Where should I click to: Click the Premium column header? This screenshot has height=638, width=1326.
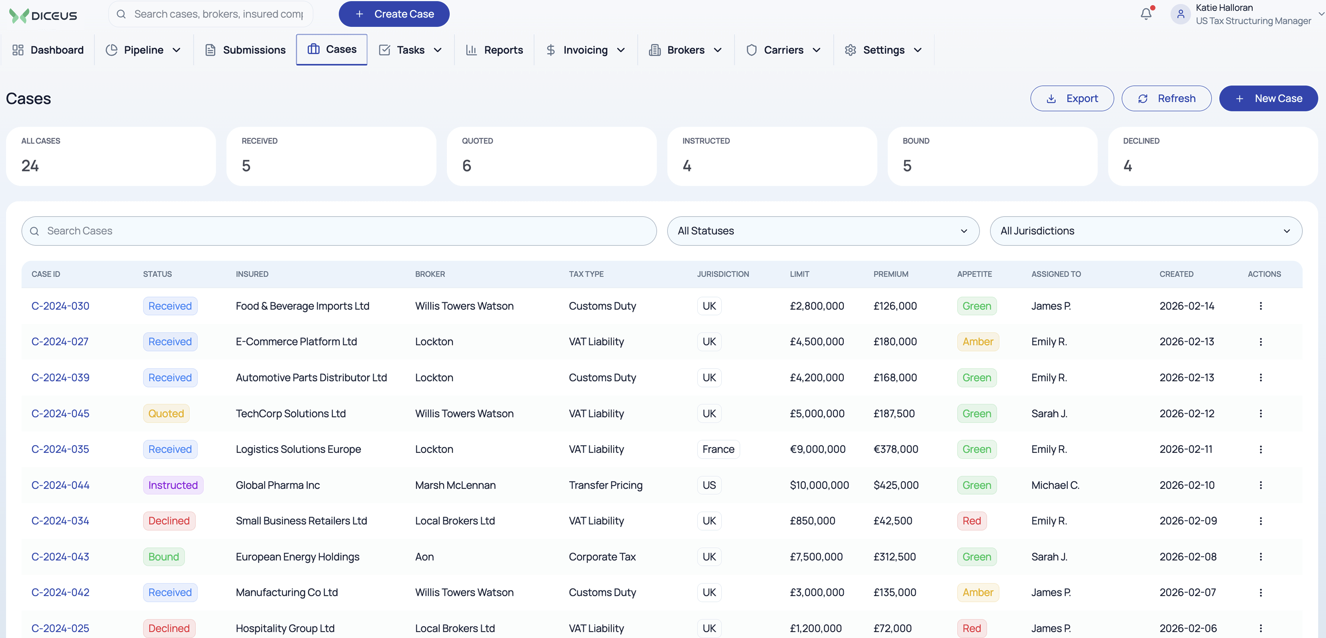891,274
